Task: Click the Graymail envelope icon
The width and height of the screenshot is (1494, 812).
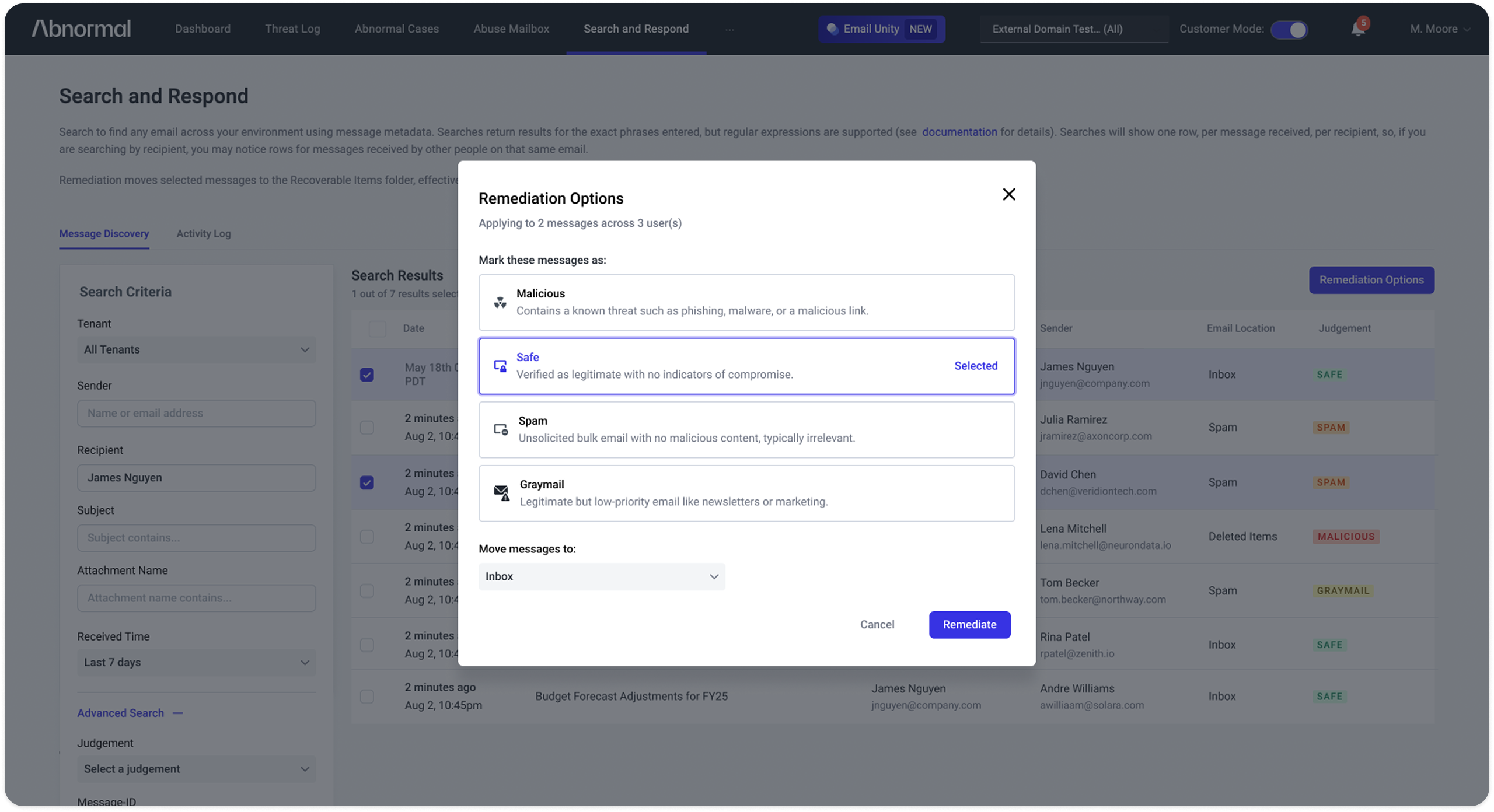Action: (x=501, y=493)
